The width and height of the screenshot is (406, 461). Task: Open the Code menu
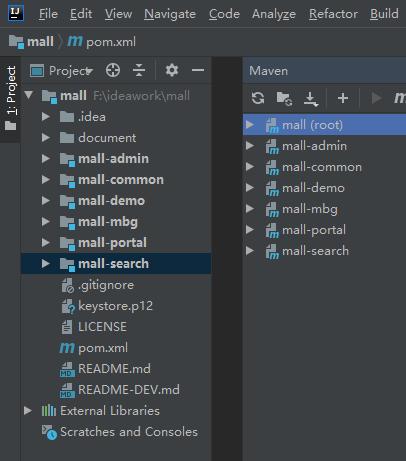point(224,14)
